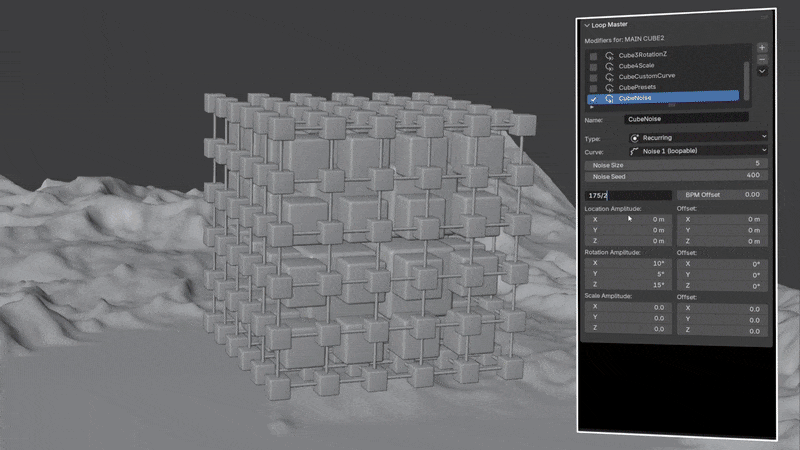Click the loop icon beside Cube3RotationZ
The width and height of the screenshot is (800, 450).
pyautogui.click(x=609, y=55)
